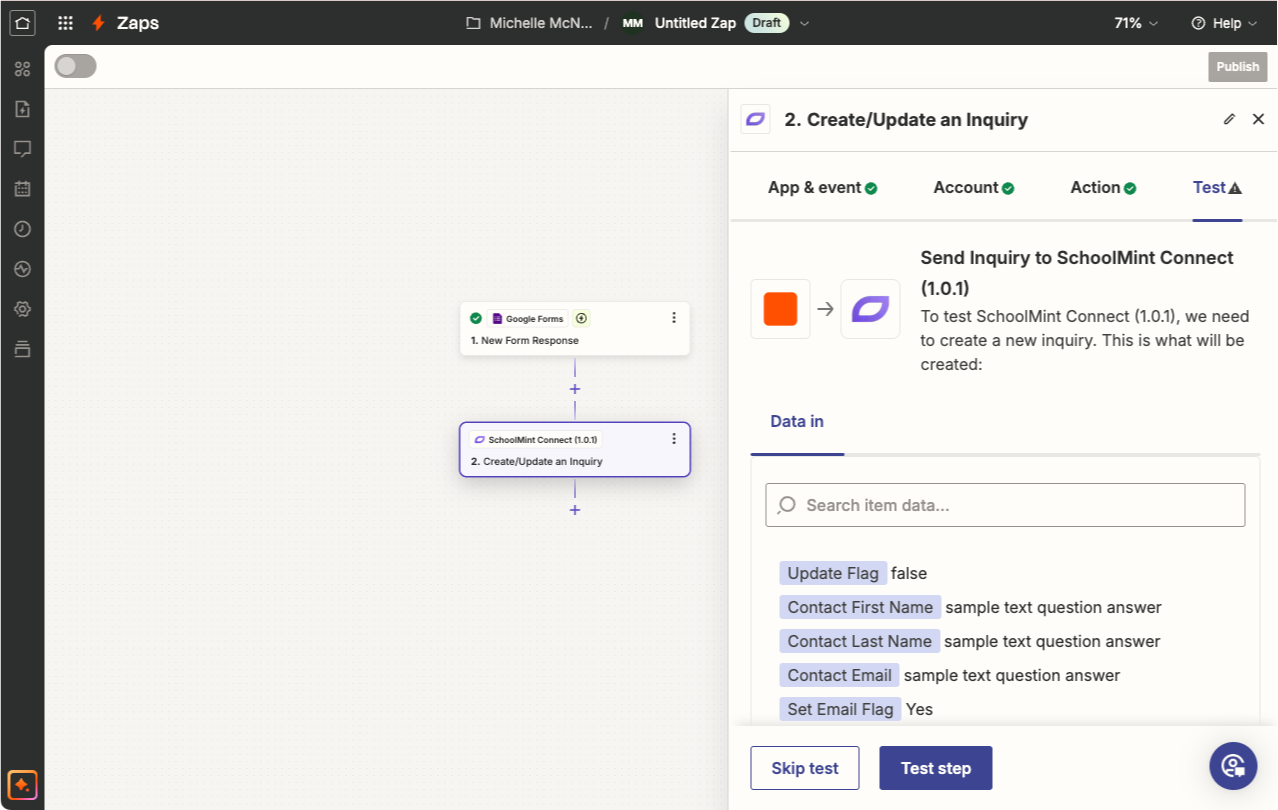This screenshot has width=1278, height=810.
Task: Switch to the App & event tab
Action: coord(822,187)
